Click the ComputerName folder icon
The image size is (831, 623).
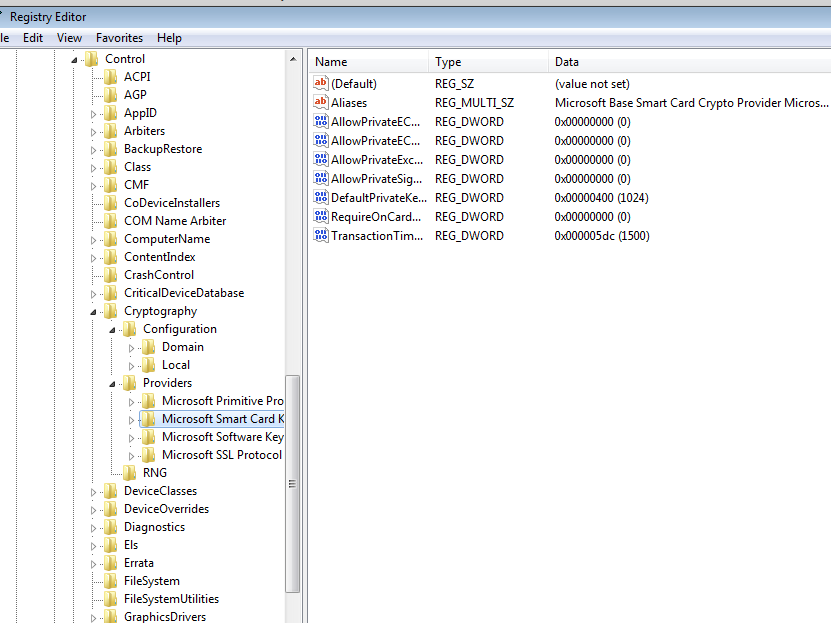coord(111,239)
